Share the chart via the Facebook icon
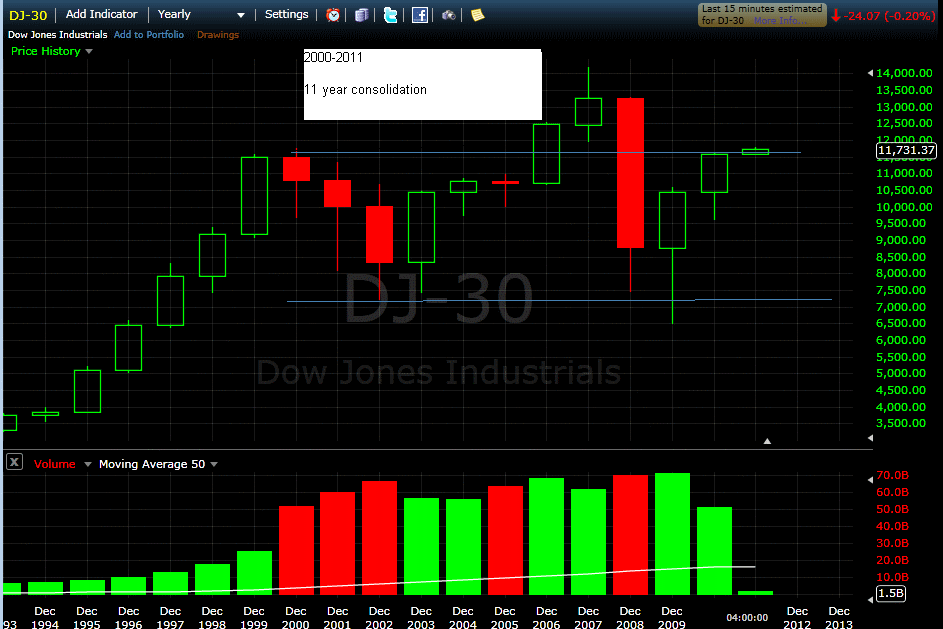Screen dimensions: 943x629 (x=420, y=15)
